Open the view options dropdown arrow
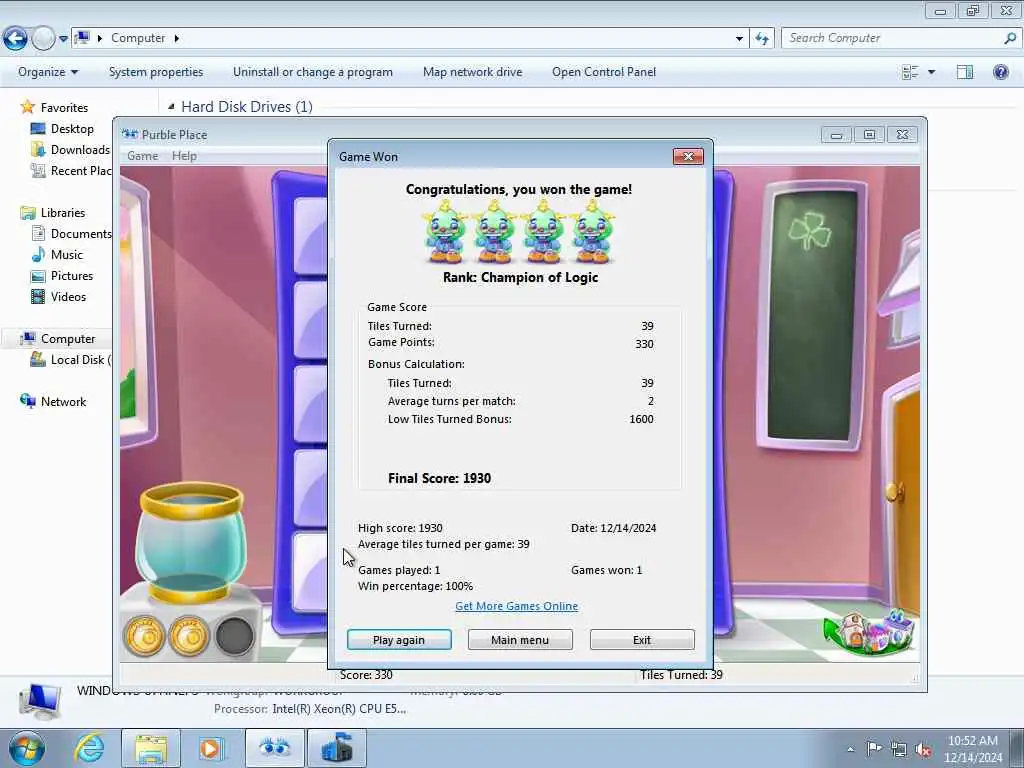1024x768 pixels. [x=931, y=72]
